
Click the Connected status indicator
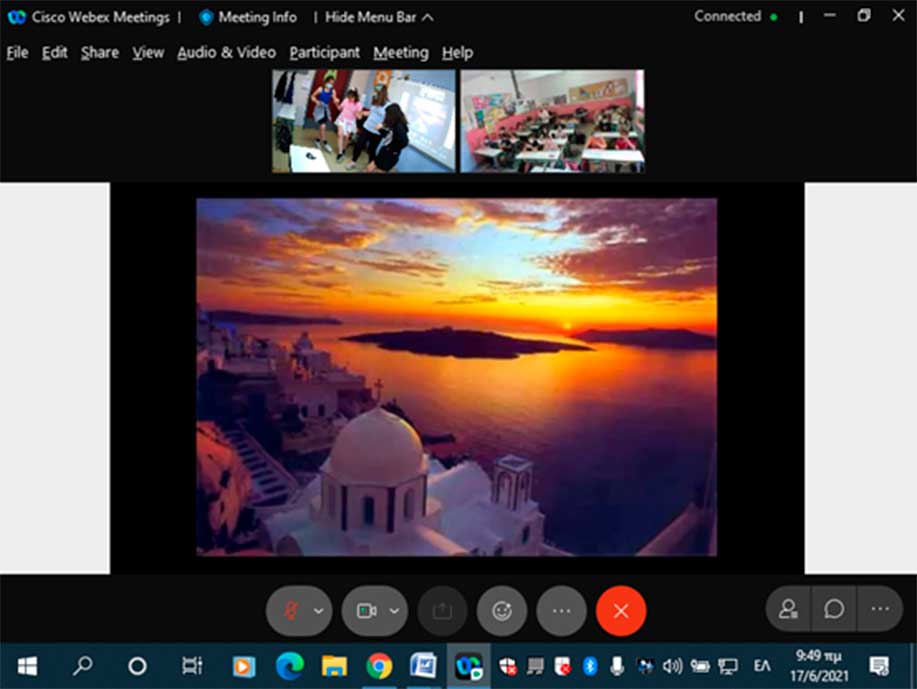[736, 16]
